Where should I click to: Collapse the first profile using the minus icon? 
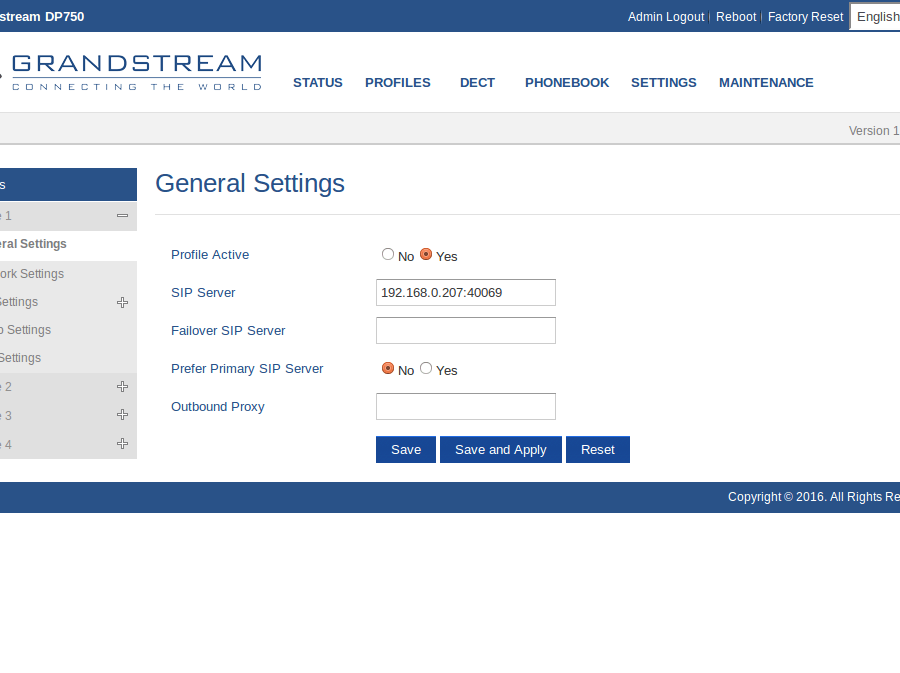tap(122, 215)
